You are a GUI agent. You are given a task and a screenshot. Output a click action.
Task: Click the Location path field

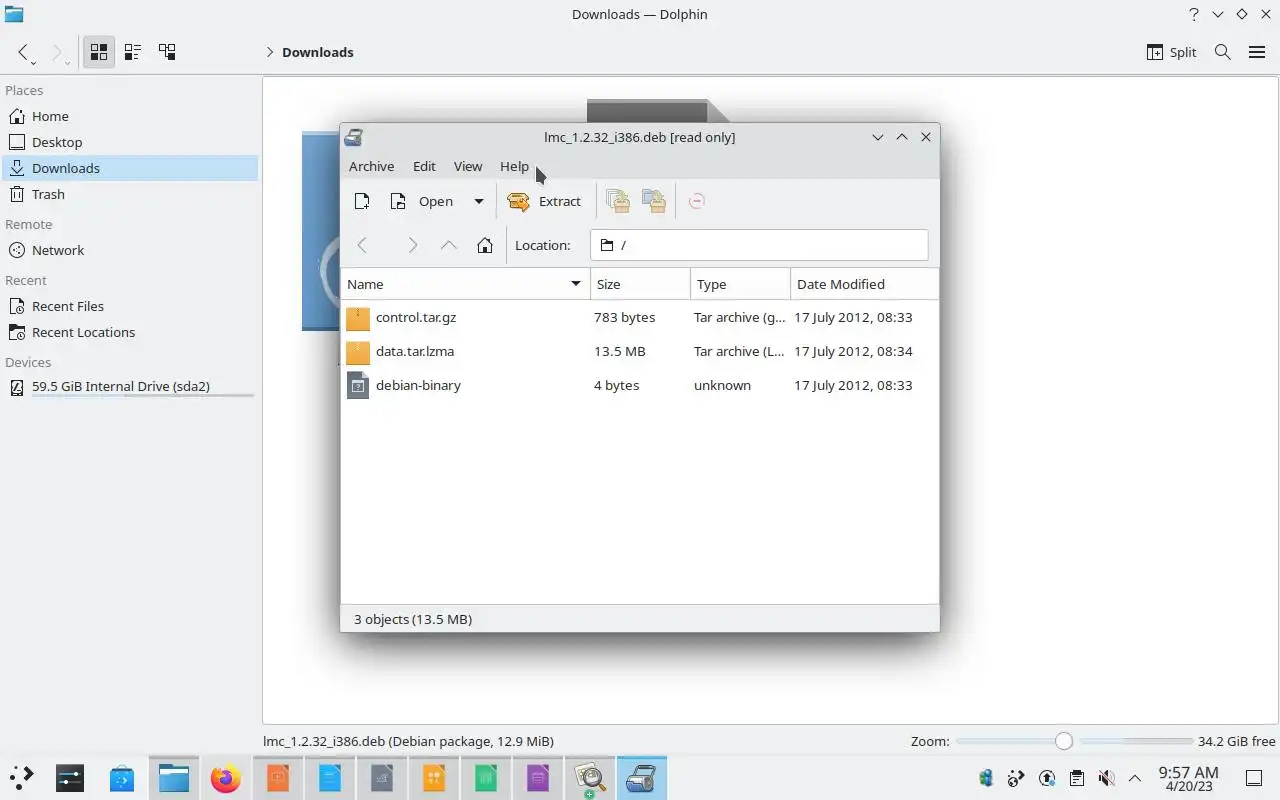759,245
